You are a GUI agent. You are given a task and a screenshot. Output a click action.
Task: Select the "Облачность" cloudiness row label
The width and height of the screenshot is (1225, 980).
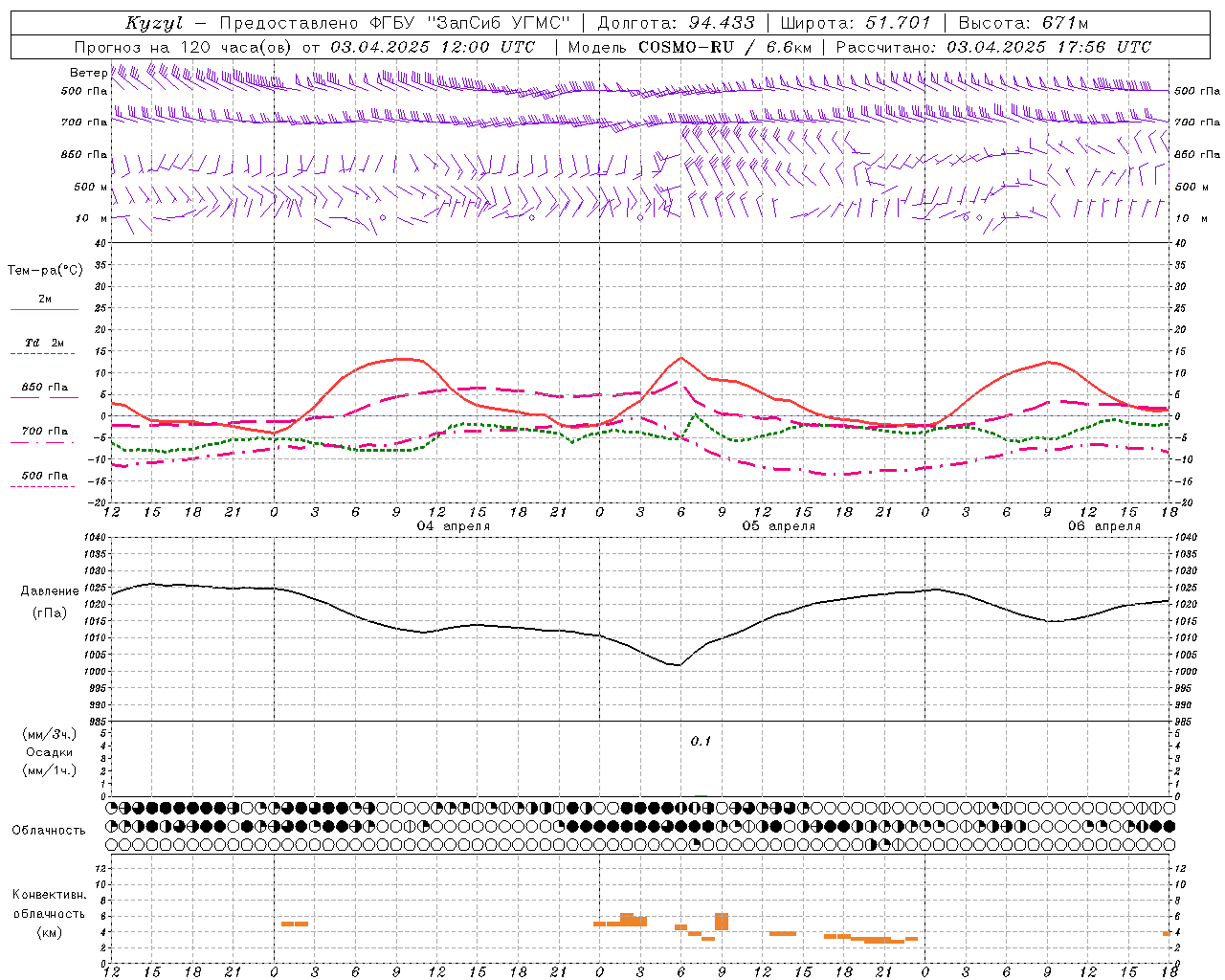click(49, 831)
